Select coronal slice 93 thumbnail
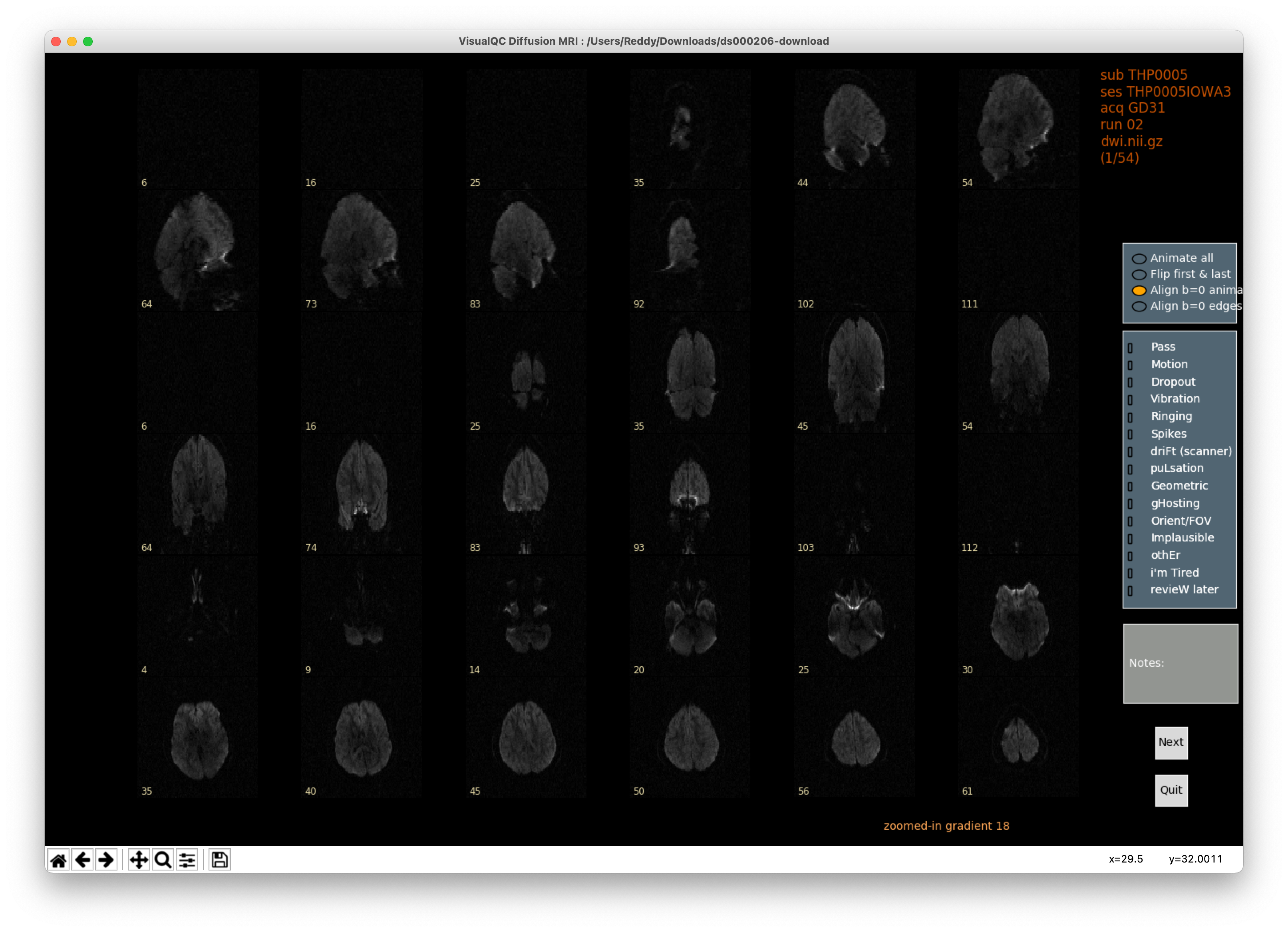 [x=691, y=494]
